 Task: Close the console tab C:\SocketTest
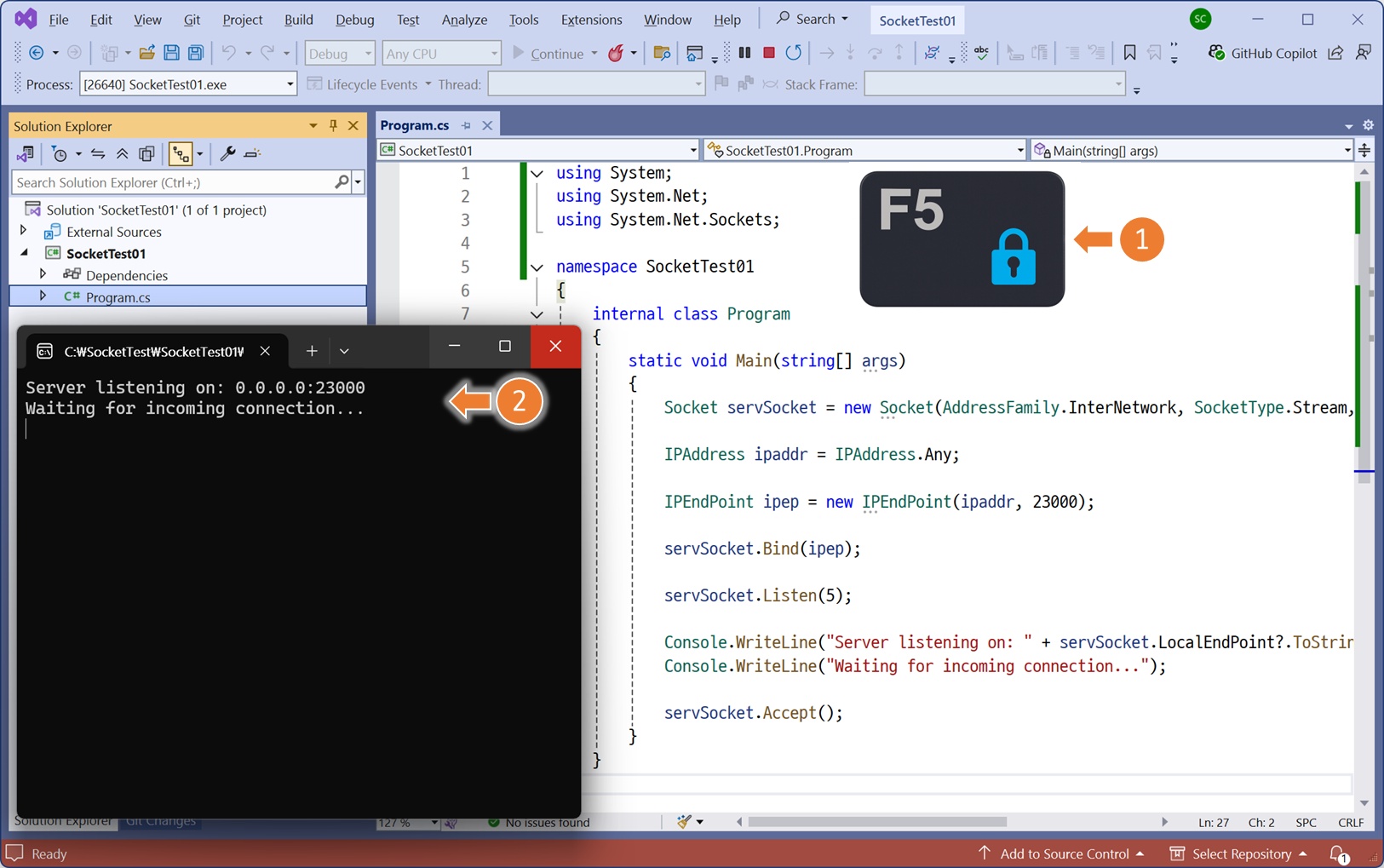[265, 350]
